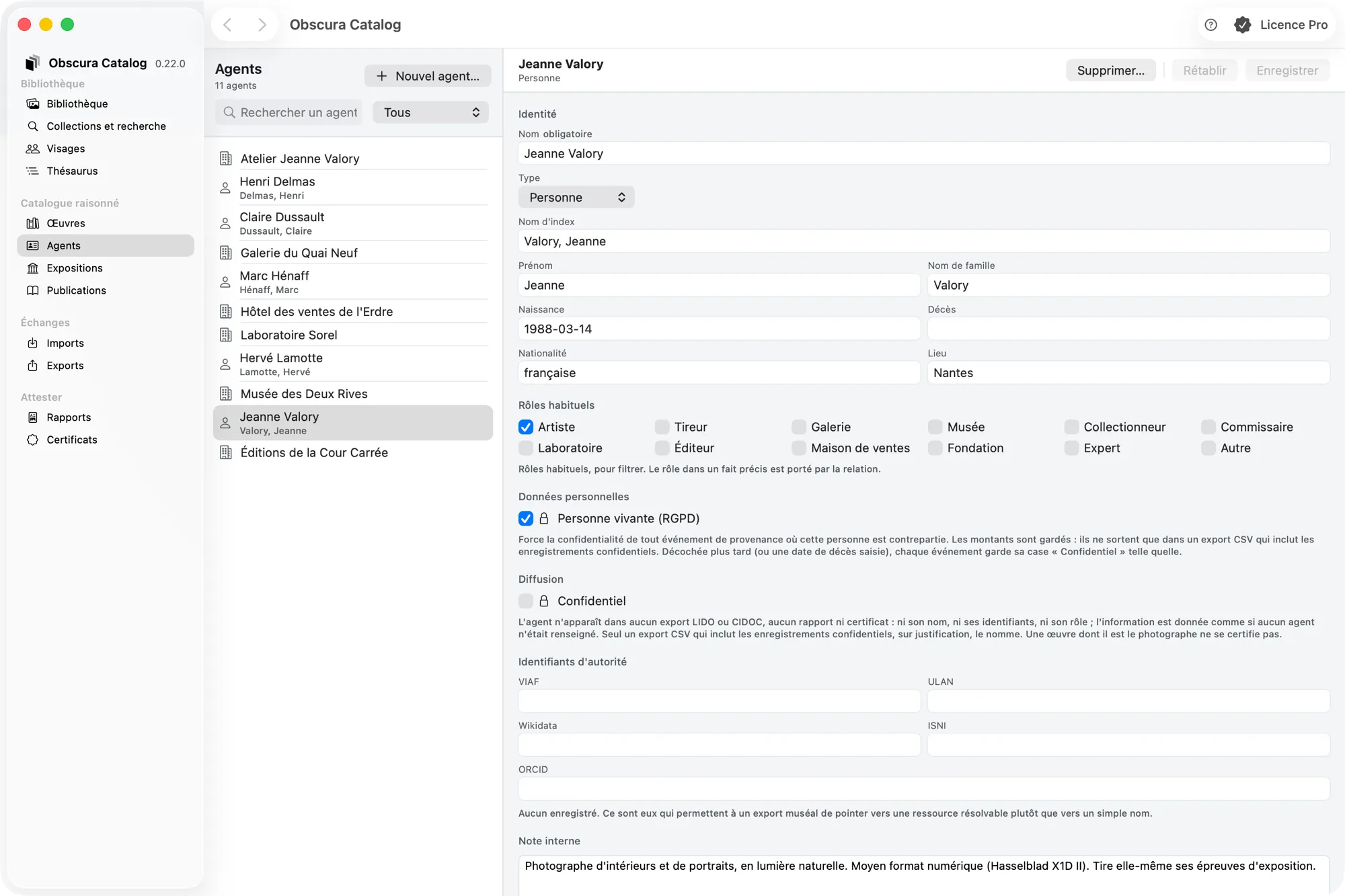Click the Enregistrer button
This screenshot has height=896, width=1345.
pyautogui.click(x=1287, y=70)
